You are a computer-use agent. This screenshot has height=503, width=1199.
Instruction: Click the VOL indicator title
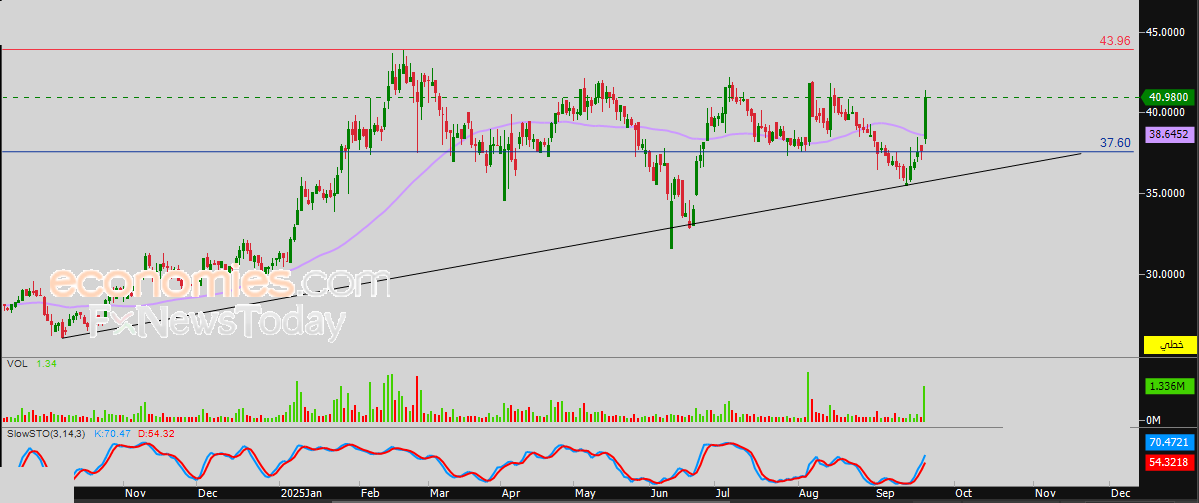tap(18, 364)
